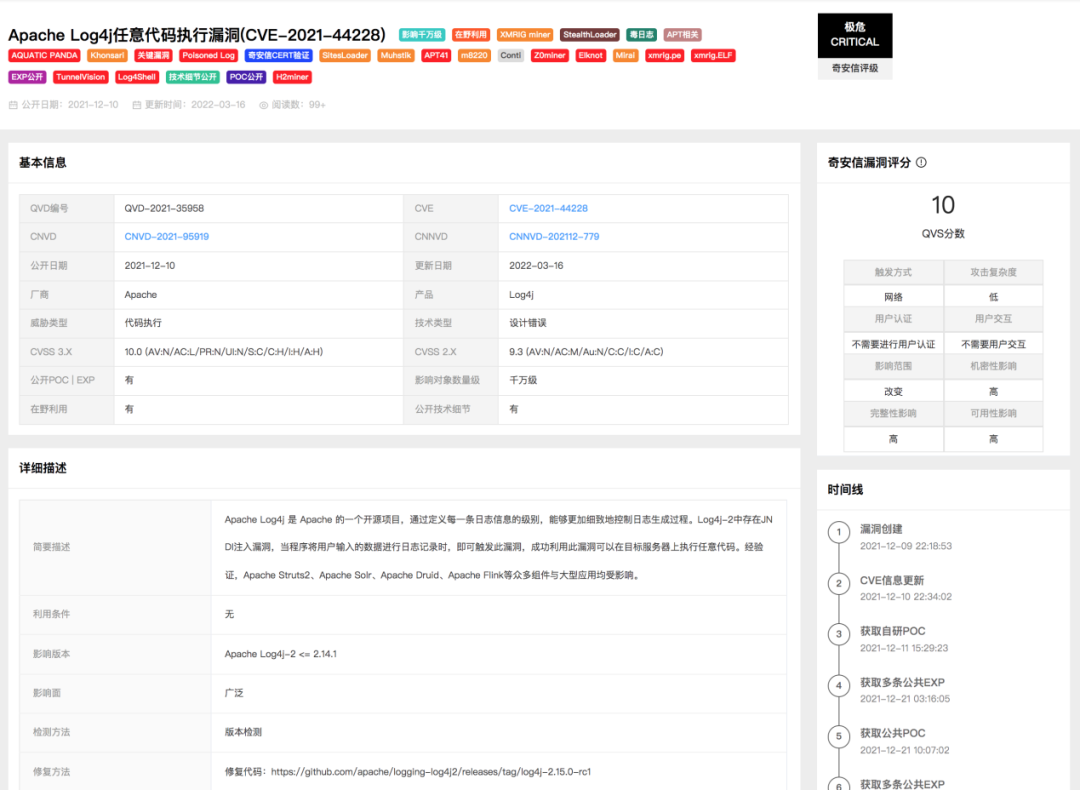This screenshot has height=790, width=1080.
Task: Click the score value 不需要进行用户认证
Action: point(893,344)
